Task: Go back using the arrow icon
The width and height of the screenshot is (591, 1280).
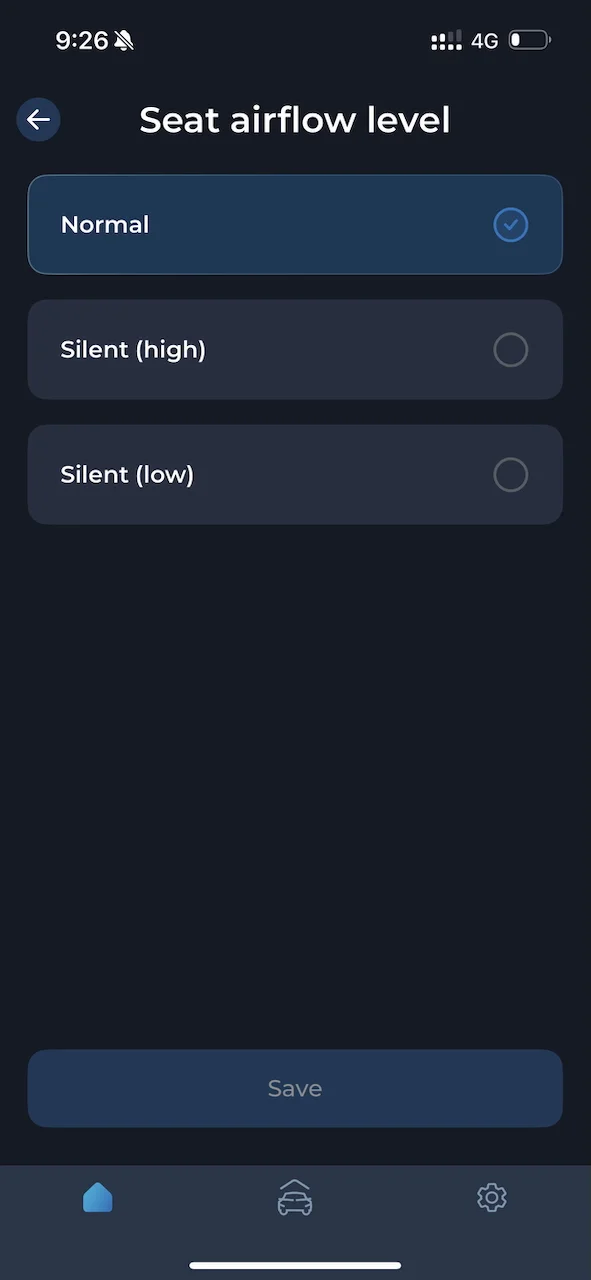Action: (38, 120)
